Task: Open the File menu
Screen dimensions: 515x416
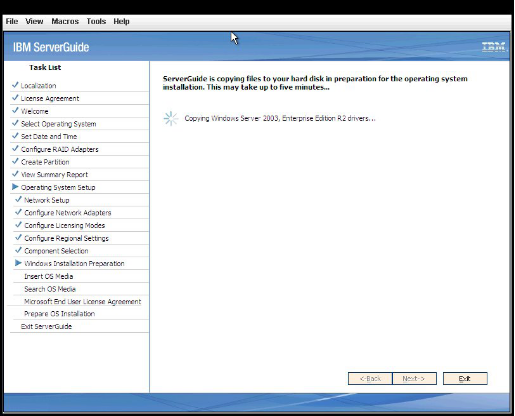Action: (12, 21)
